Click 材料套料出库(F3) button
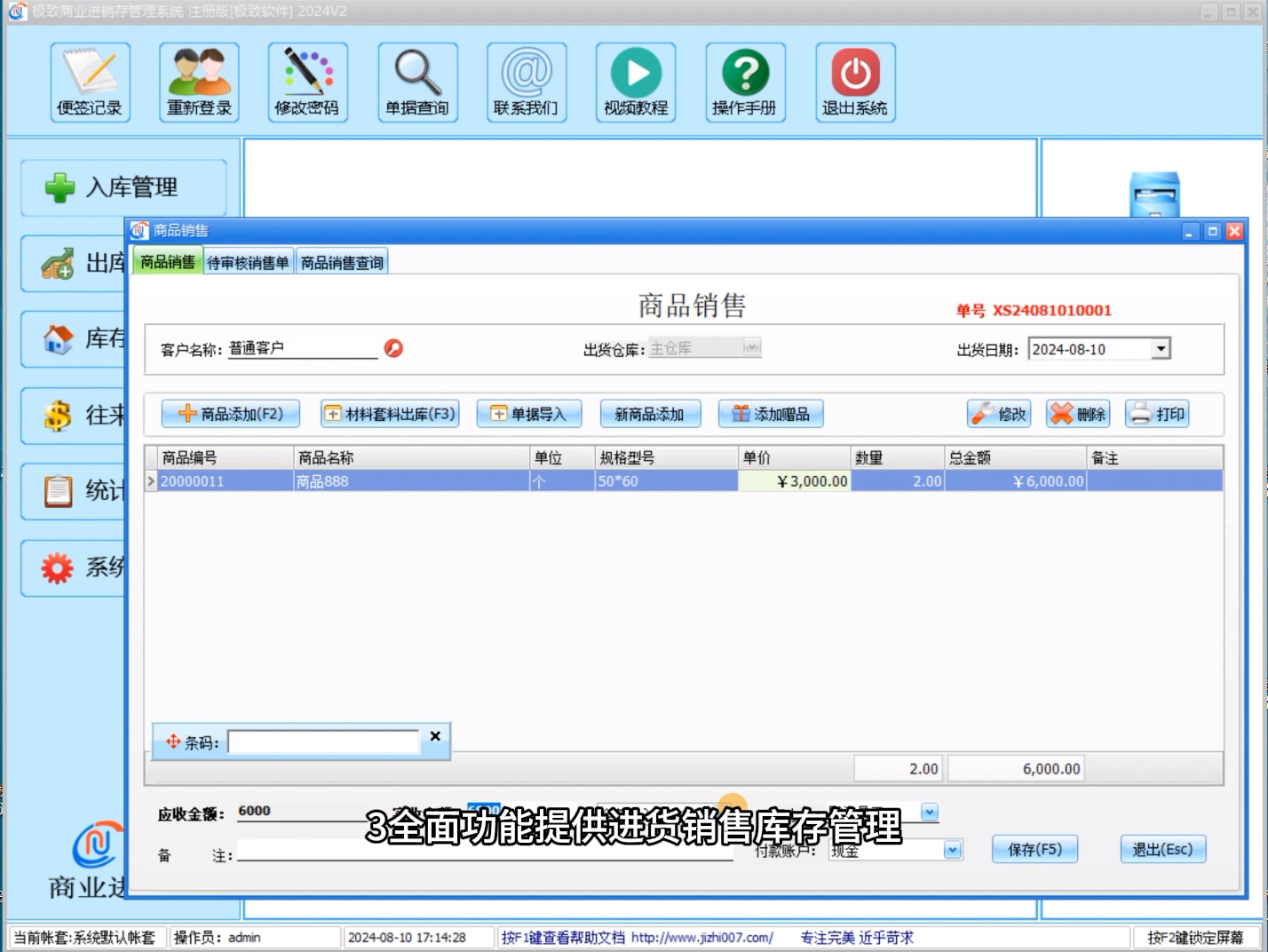This screenshot has width=1268, height=952. click(391, 414)
